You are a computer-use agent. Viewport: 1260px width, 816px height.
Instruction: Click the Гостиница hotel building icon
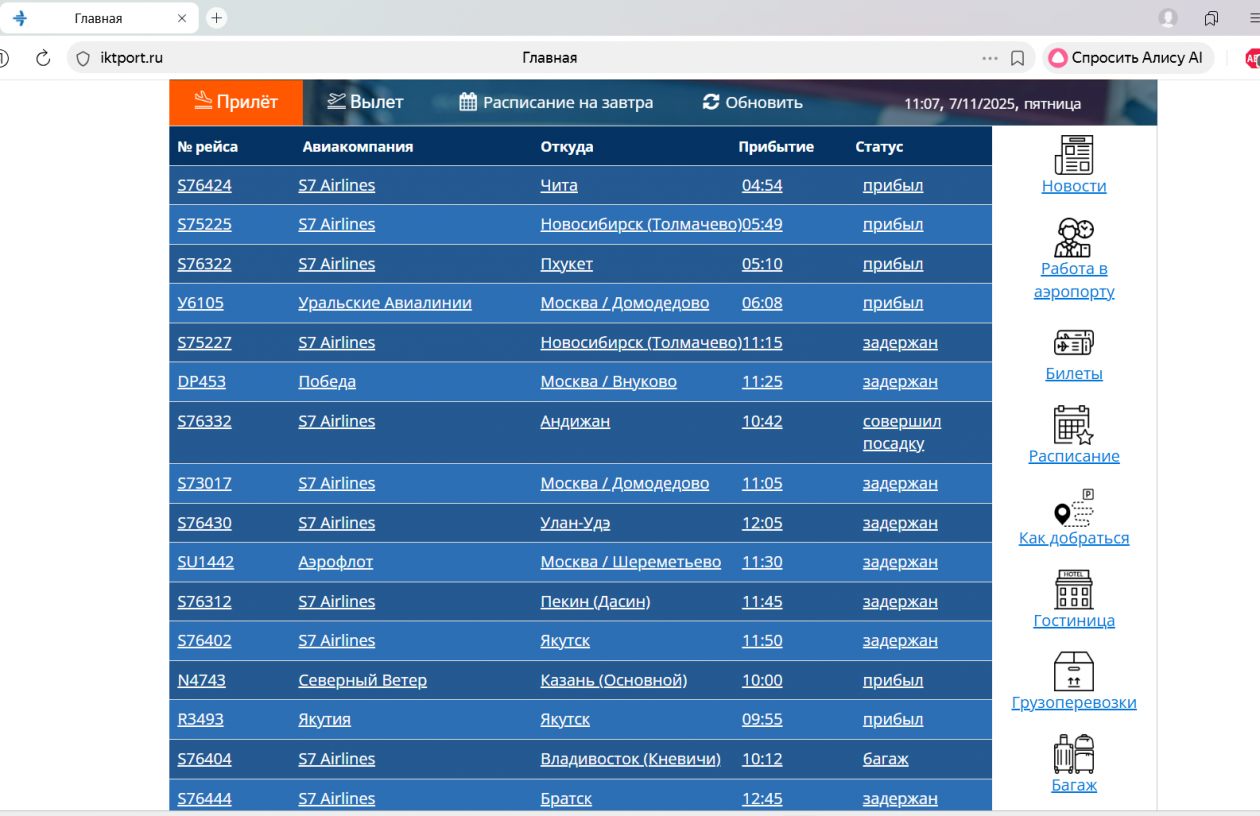click(1074, 590)
